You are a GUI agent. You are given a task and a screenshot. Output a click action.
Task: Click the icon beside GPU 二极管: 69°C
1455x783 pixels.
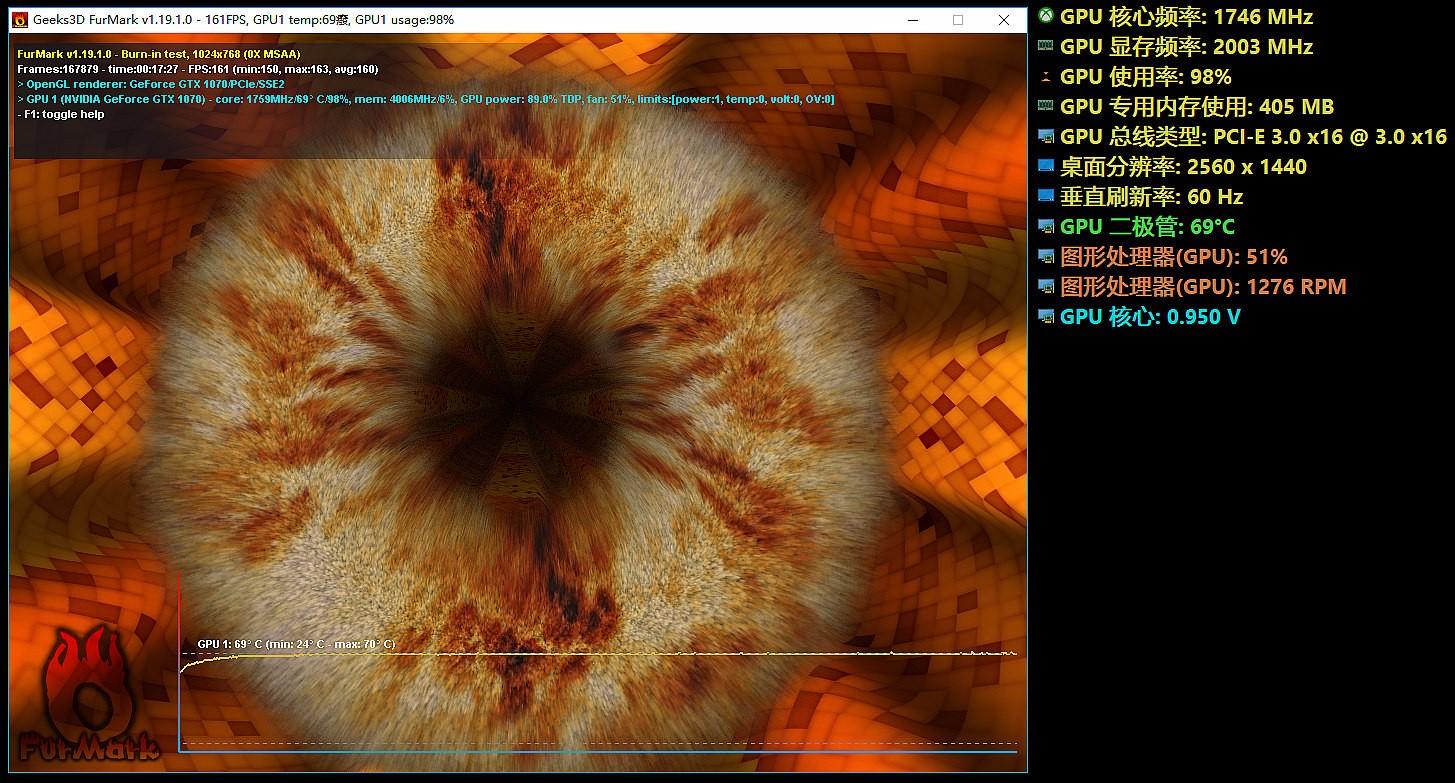(x=1046, y=226)
